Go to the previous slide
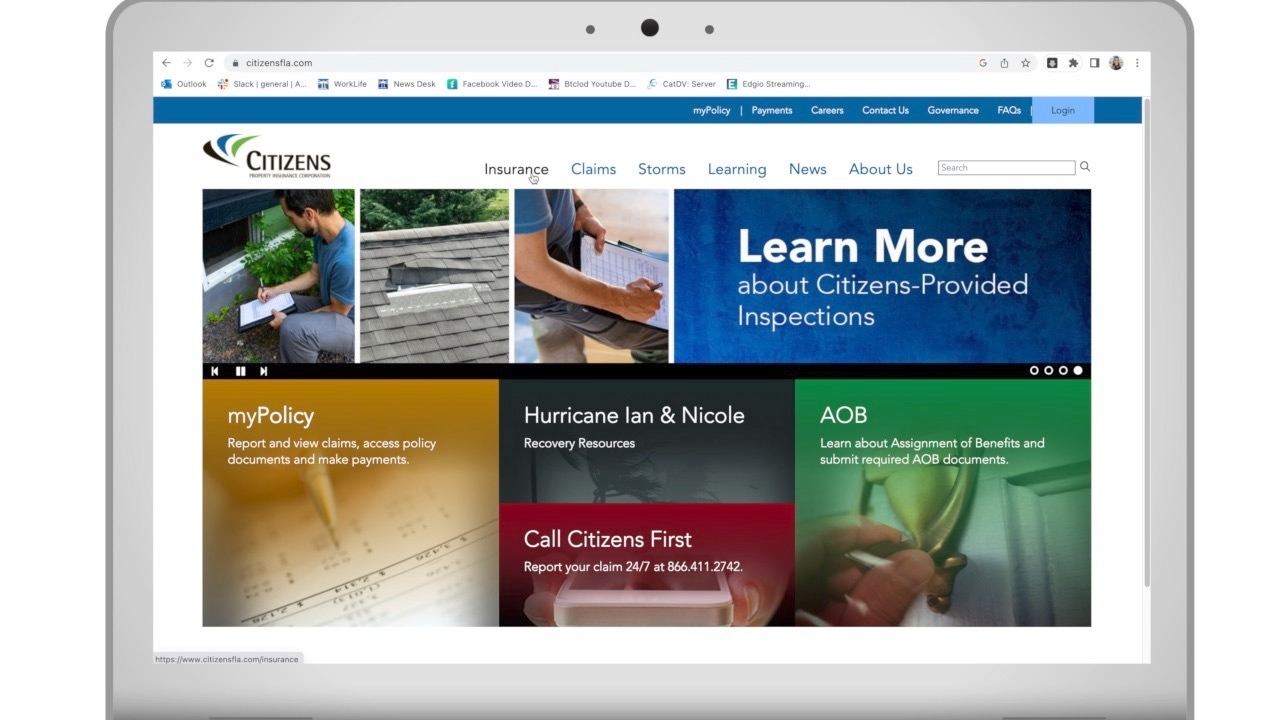The height and width of the screenshot is (720, 1280). coord(214,371)
